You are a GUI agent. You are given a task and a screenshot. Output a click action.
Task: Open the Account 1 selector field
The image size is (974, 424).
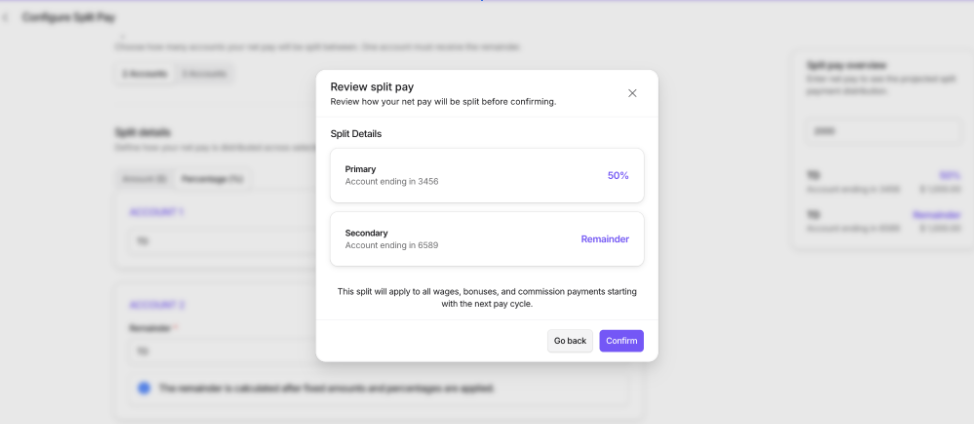click(x=220, y=241)
